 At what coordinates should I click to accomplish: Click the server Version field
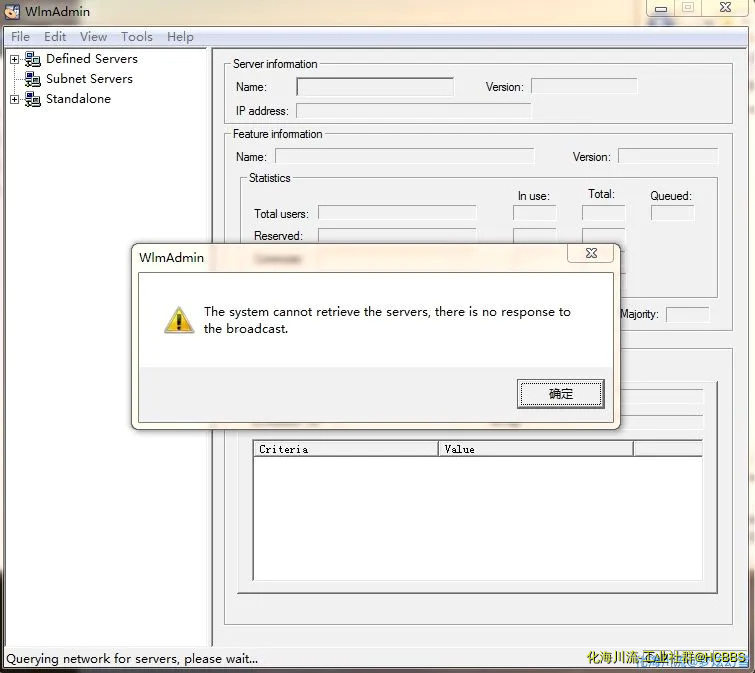pyautogui.click(x=584, y=86)
